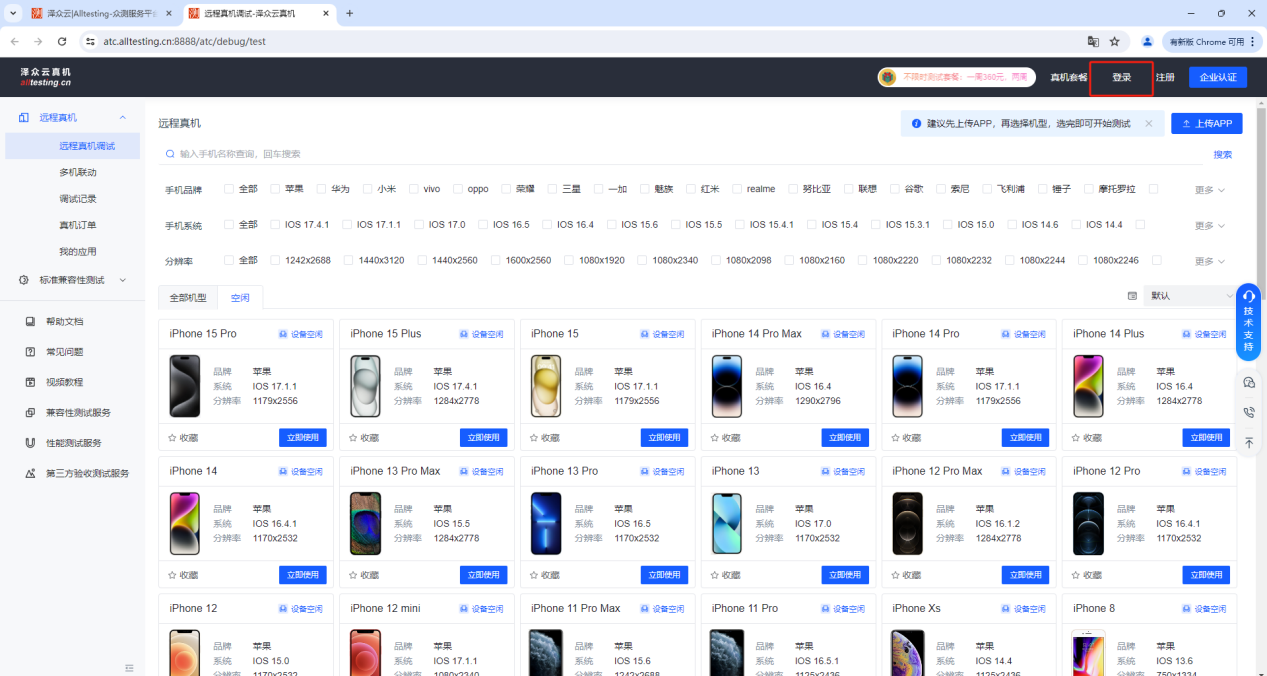Image resolution: width=1267 pixels, height=676 pixels.
Task: Click 立即使用 for iPhone 13 Pro
Action: (x=664, y=575)
